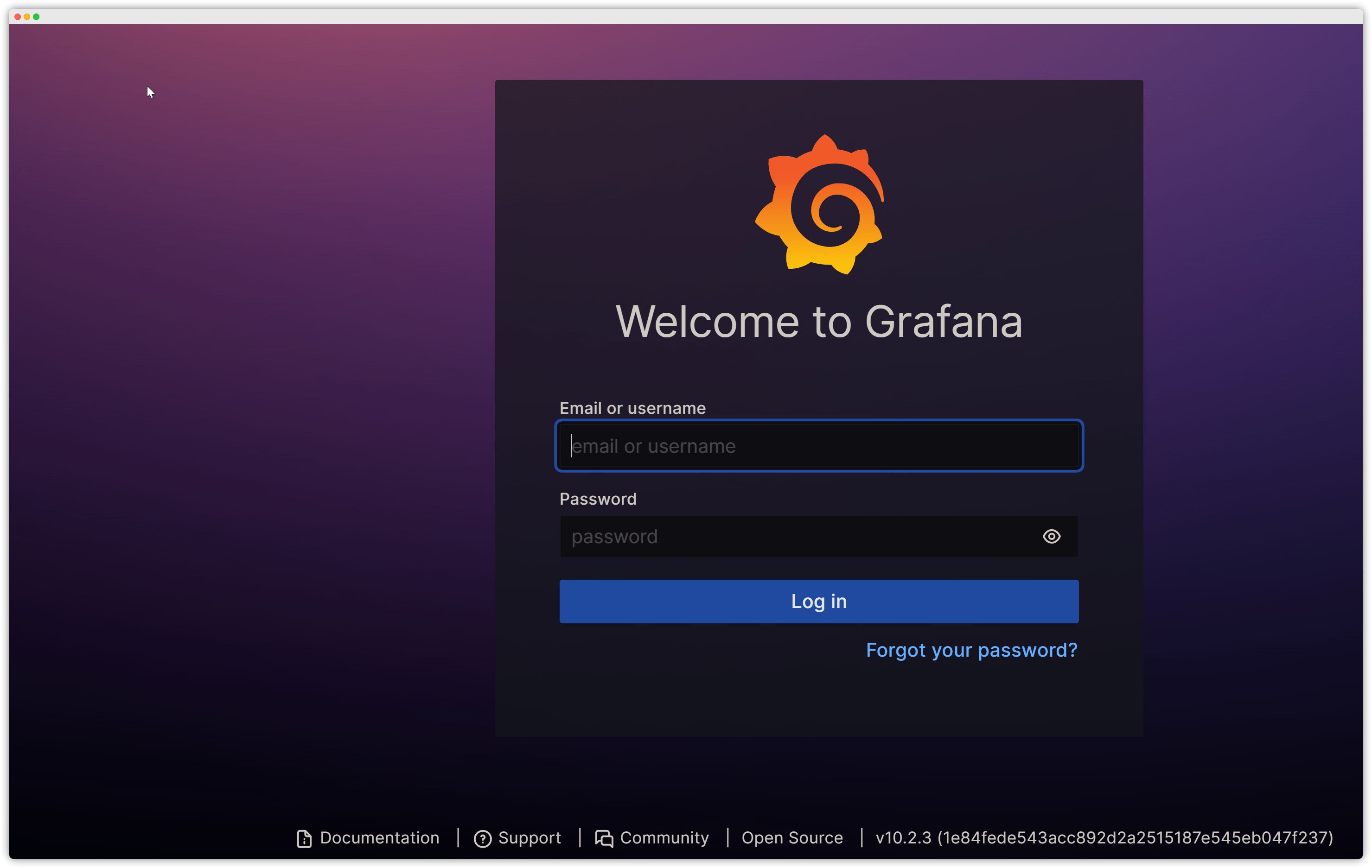The width and height of the screenshot is (1372, 868).
Task: Click the v10.2.3 version text
Action: tap(1104, 838)
